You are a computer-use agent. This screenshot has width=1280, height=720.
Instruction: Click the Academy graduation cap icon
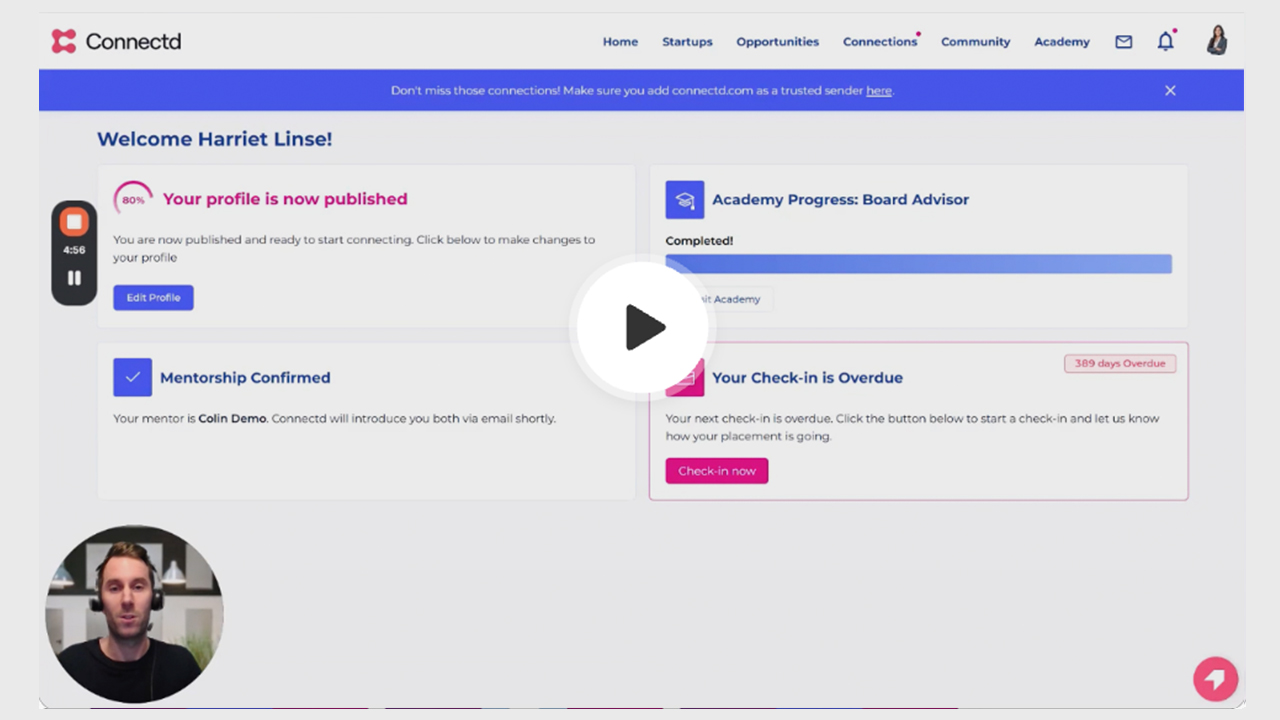click(x=685, y=200)
